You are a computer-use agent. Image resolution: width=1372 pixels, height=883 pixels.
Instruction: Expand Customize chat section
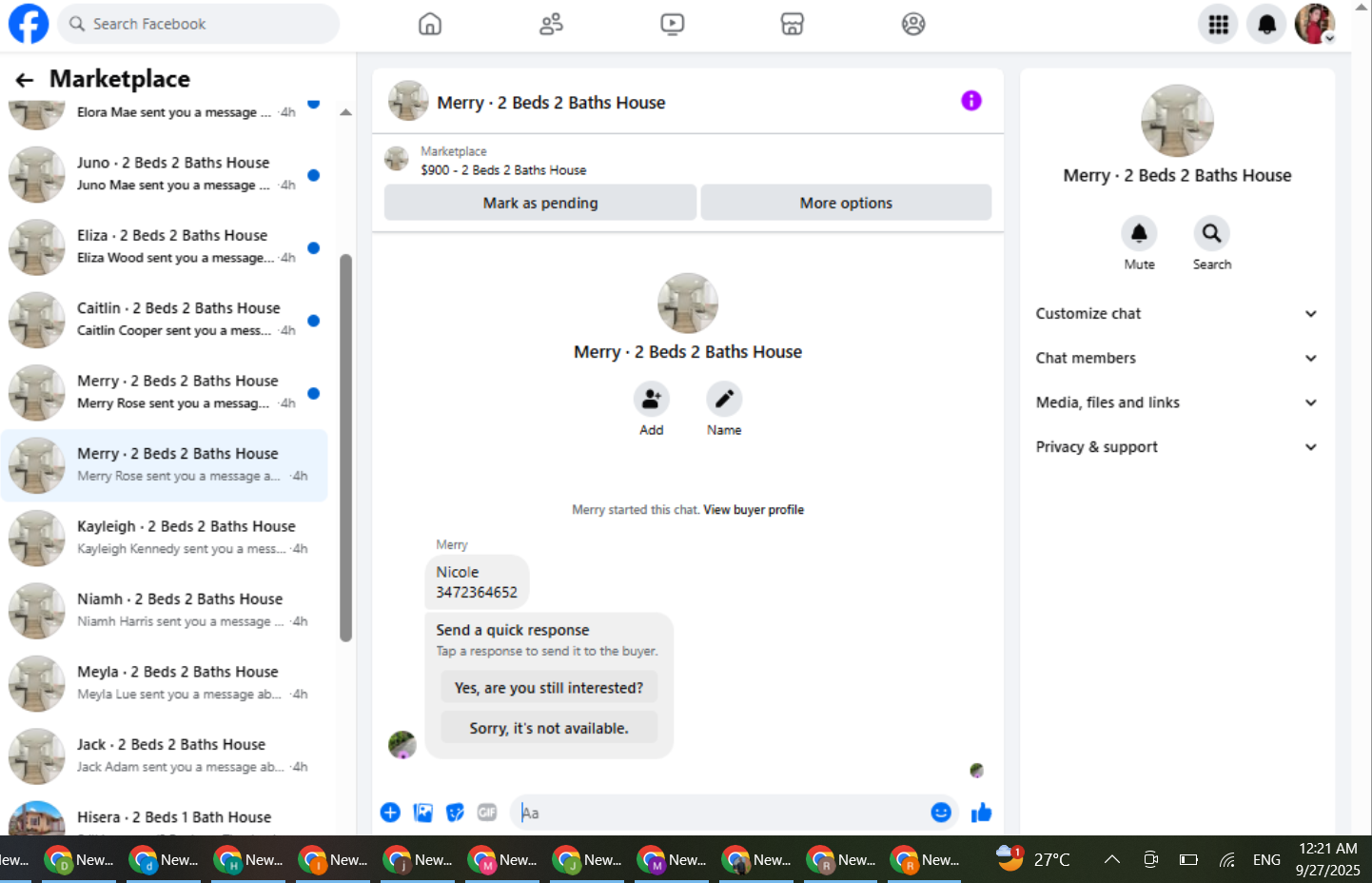pos(1177,314)
